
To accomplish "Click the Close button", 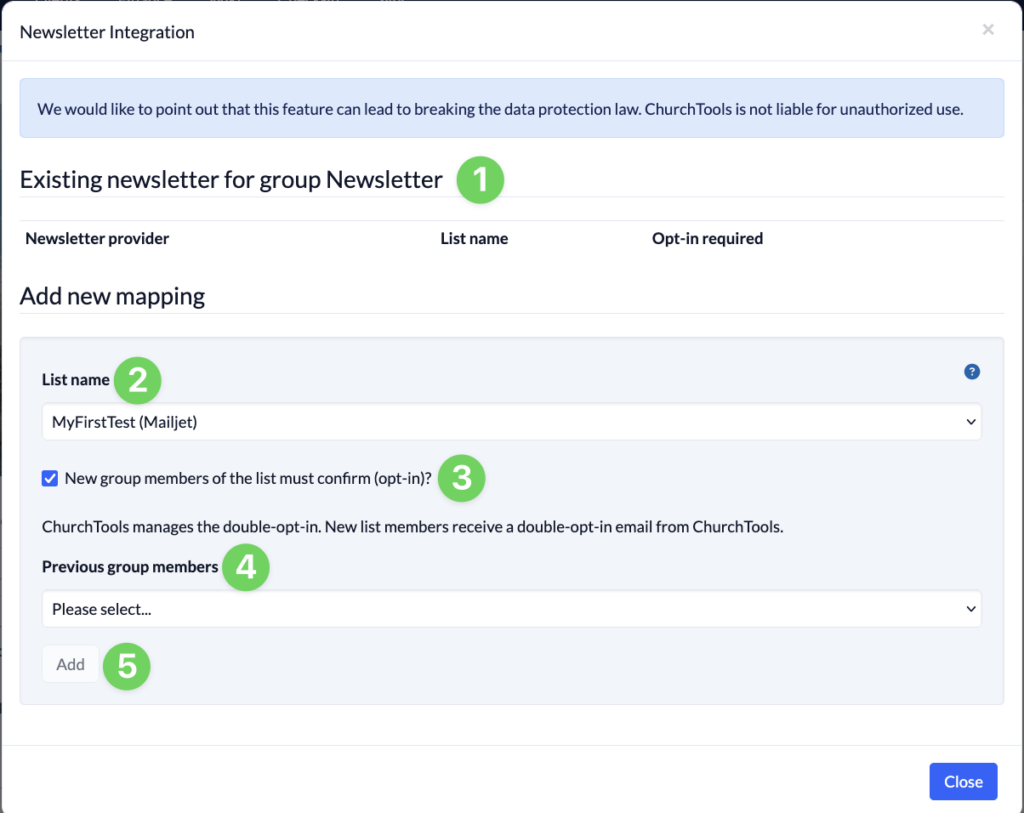I will point(962,781).
